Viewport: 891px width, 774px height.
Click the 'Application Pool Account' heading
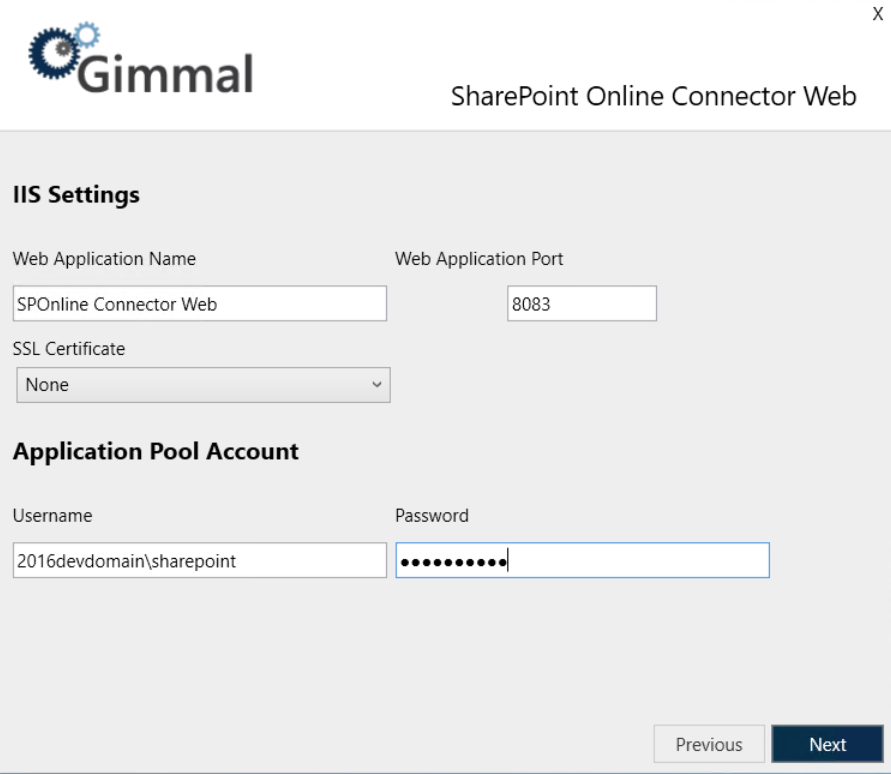[156, 451]
